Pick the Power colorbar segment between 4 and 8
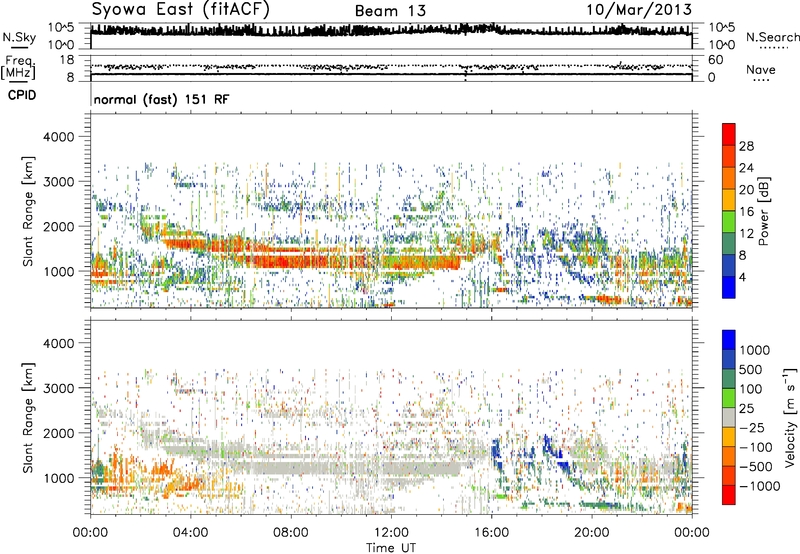The width and height of the screenshot is (800, 554). (x=729, y=266)
